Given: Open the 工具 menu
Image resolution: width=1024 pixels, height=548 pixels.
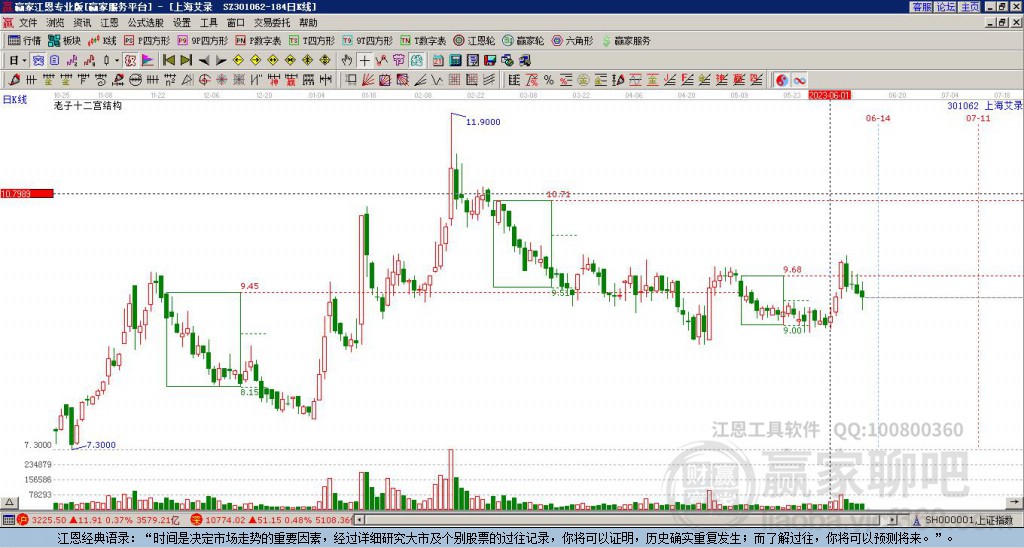Looking at the screenshot, I should pos(208,23).
